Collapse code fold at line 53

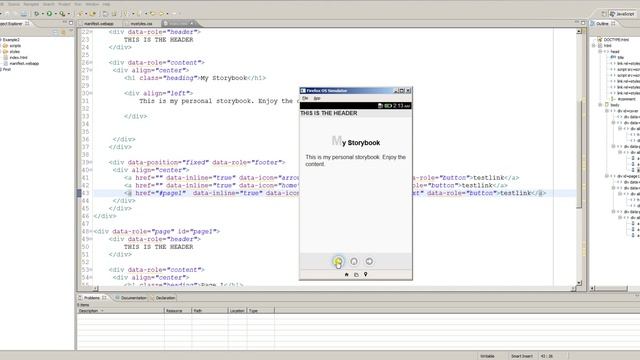pos(91,269)
